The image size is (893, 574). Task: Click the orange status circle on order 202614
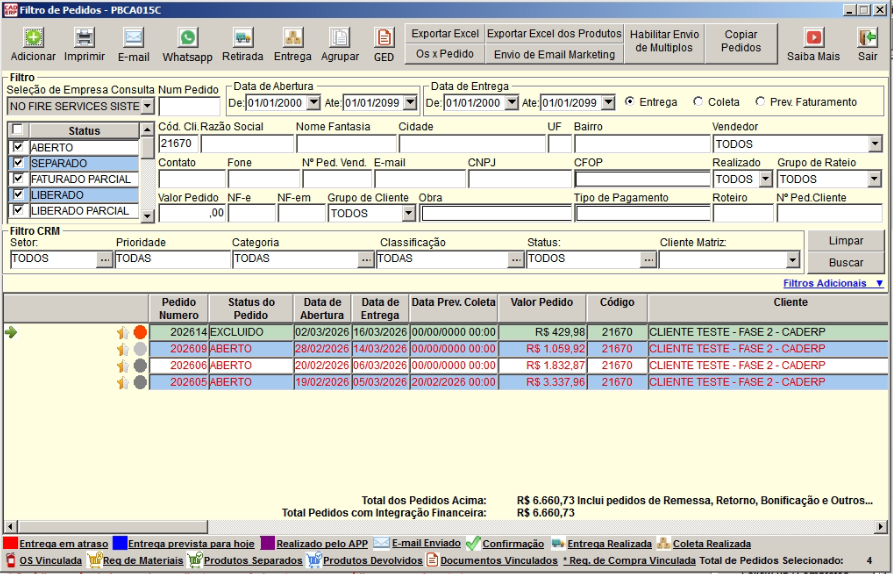coord(140,332)
